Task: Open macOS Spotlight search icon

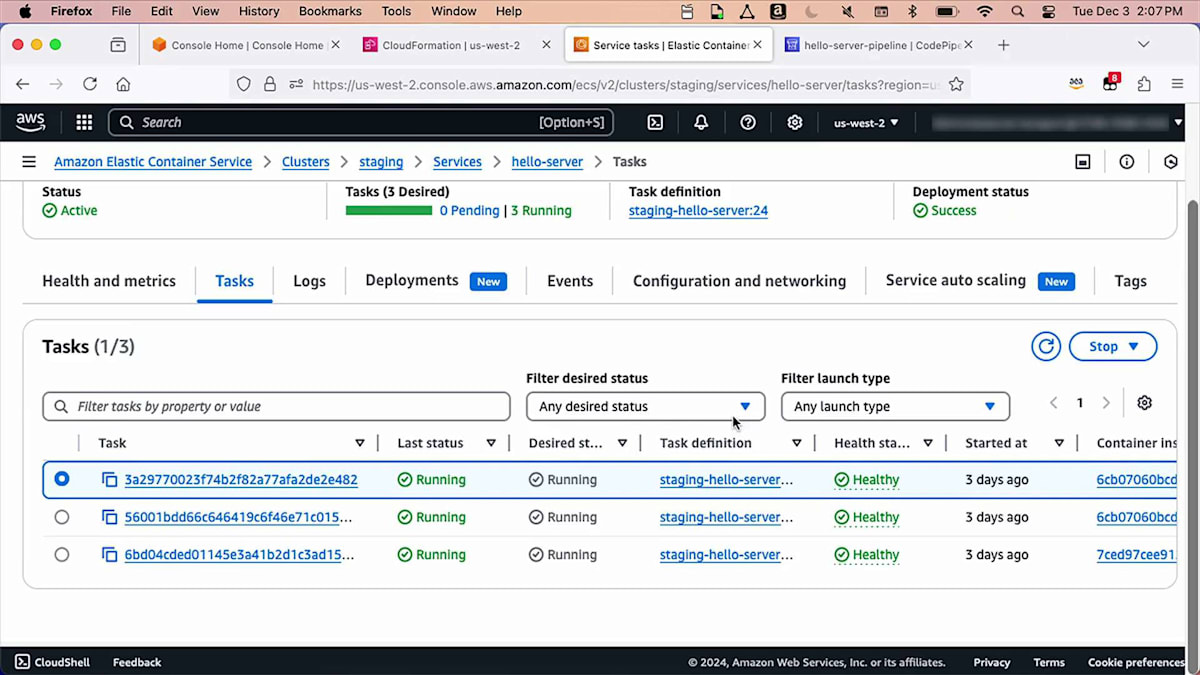Action: click(1018, 12)
